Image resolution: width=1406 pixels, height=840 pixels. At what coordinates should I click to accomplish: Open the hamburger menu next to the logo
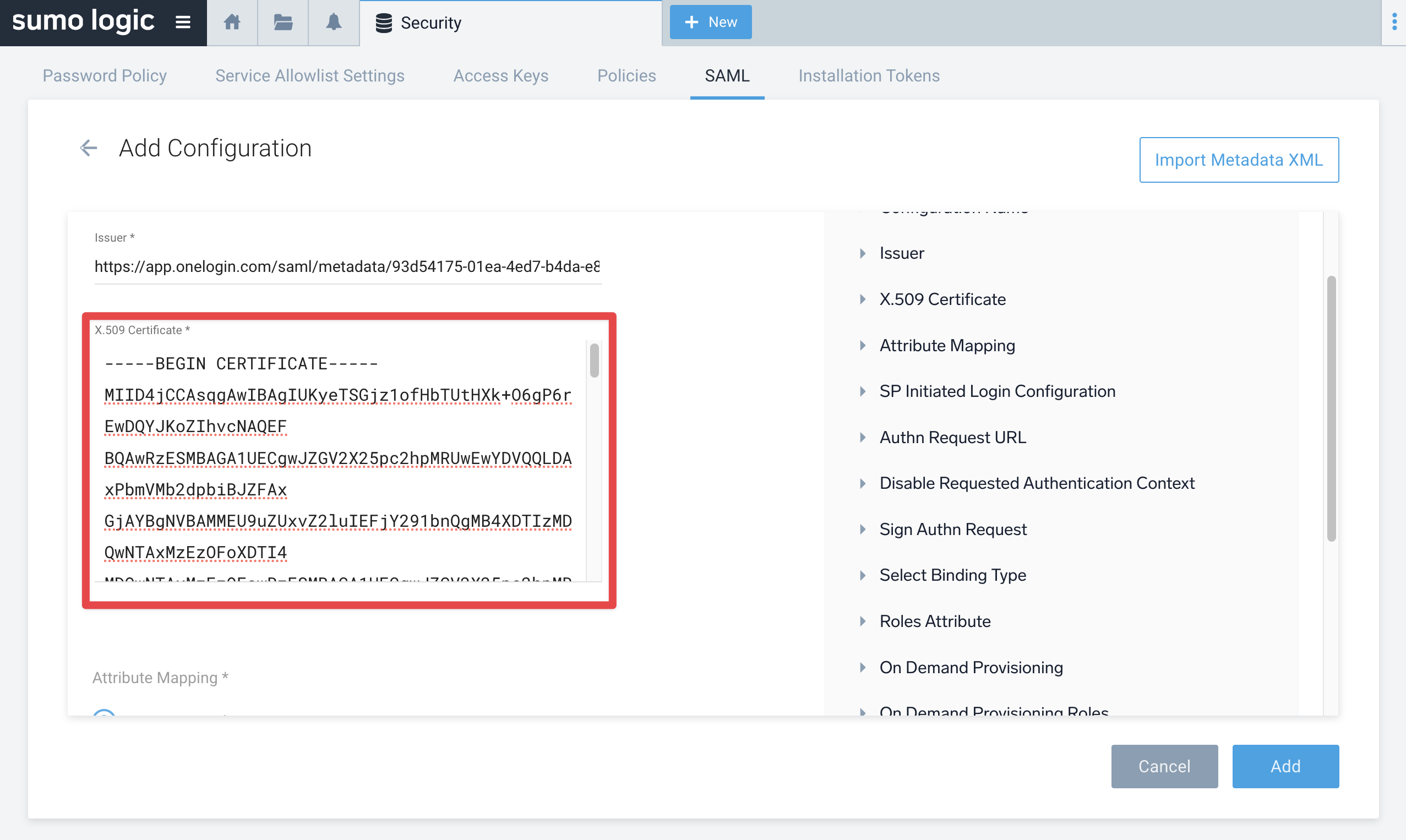coord(182,23)
